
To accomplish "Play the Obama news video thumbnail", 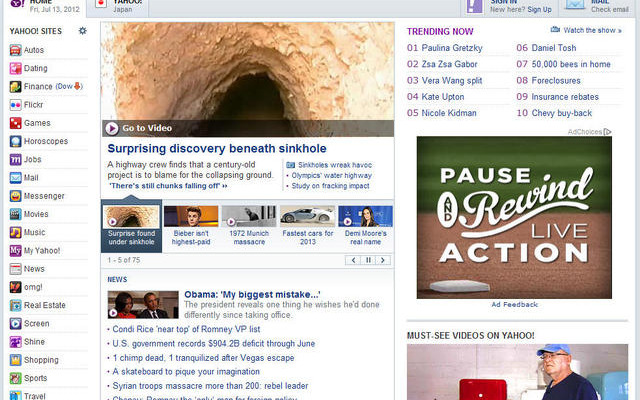I will 143,304.
